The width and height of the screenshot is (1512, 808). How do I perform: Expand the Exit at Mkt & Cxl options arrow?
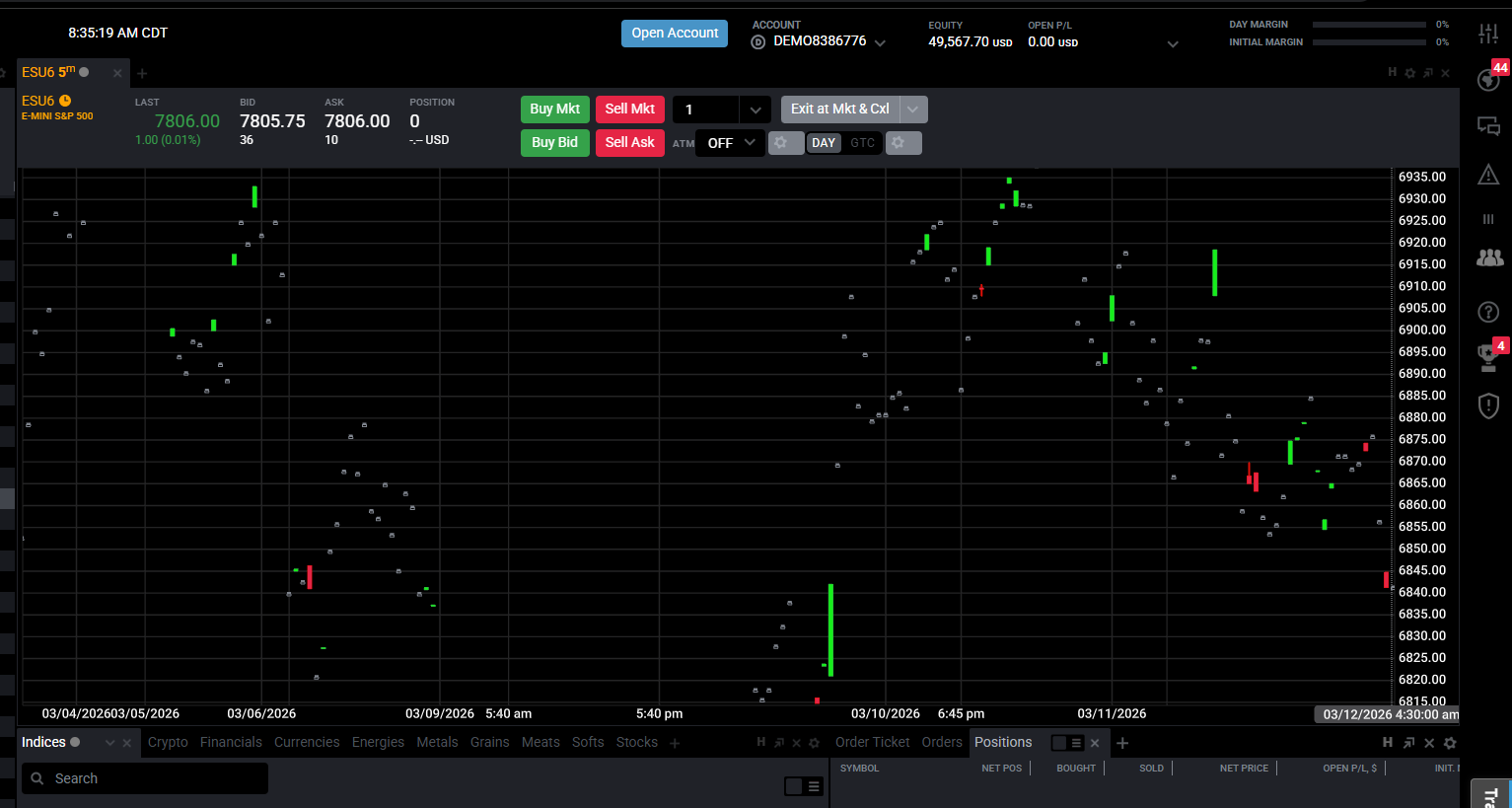click(913, 110)
